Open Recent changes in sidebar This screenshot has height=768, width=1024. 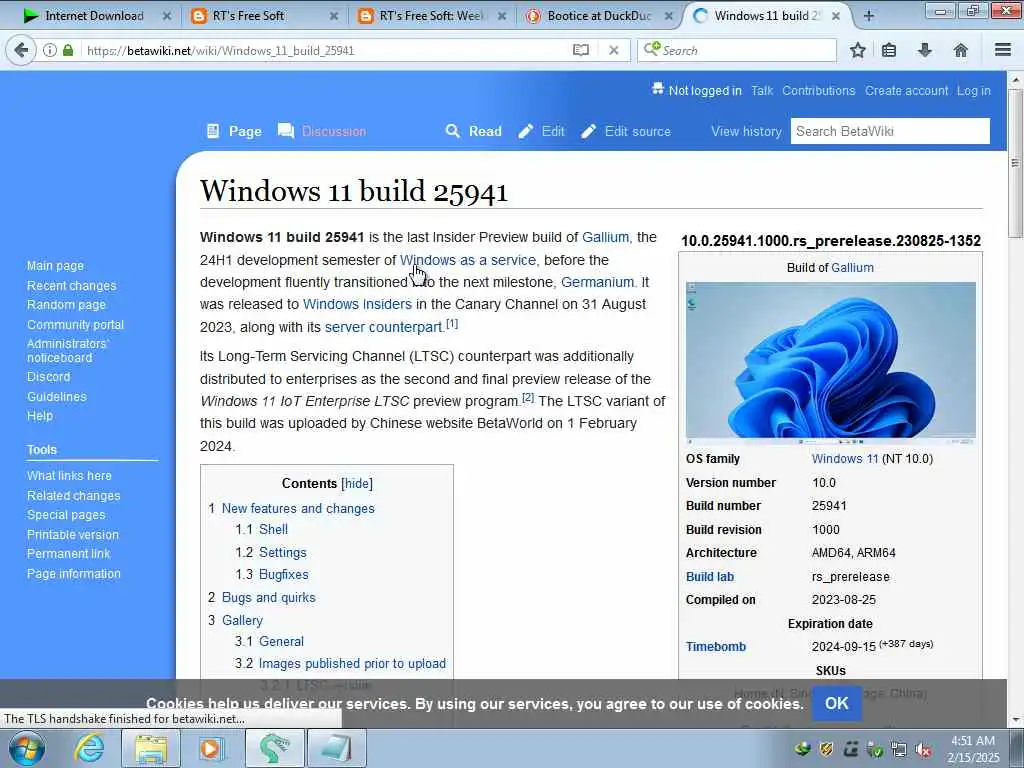[72, 285]
